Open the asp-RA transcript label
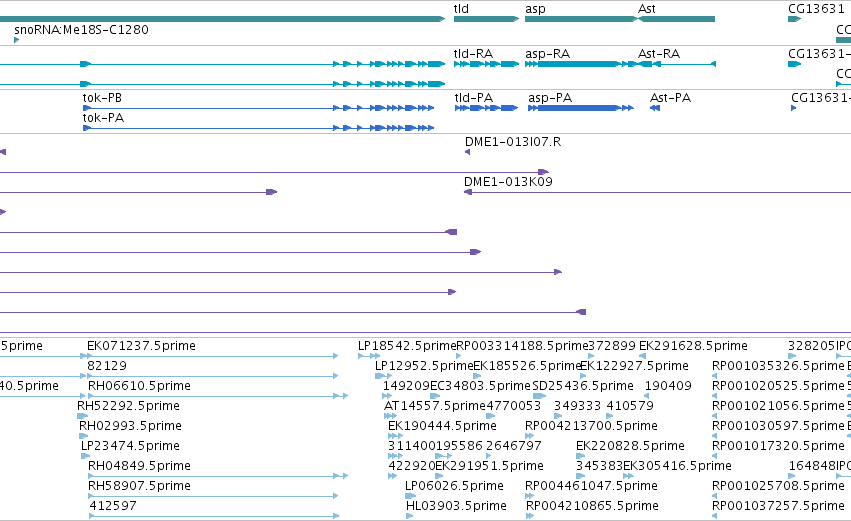Image resolution: width=851 pixels, height=521 pixels. (548, 54)
